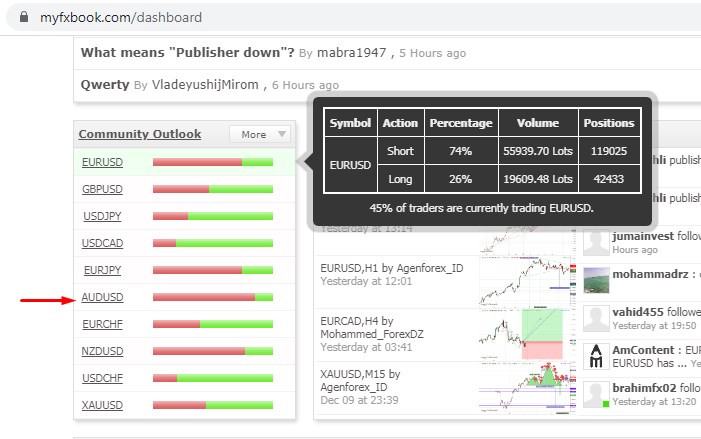Open AmContent logo avatar

tap(596, 356)
